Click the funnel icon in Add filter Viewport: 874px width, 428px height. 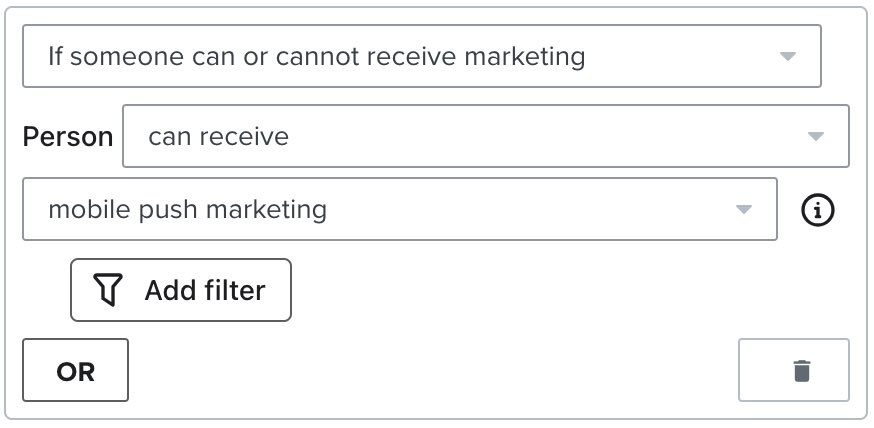tap(108, 291)
